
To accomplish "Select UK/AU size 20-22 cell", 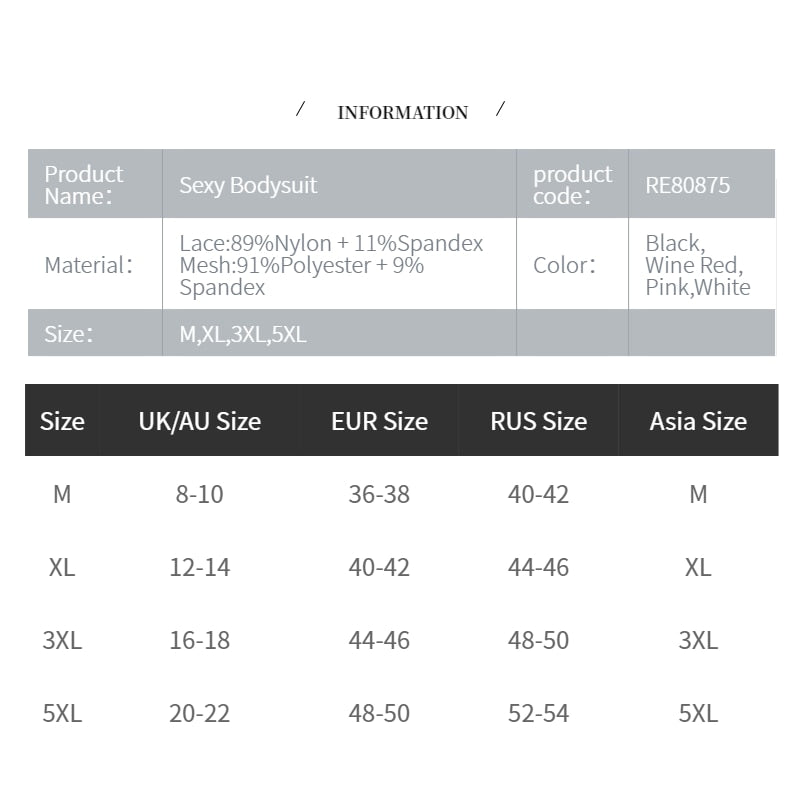I will pyautogui.click(x=199, y=713).
